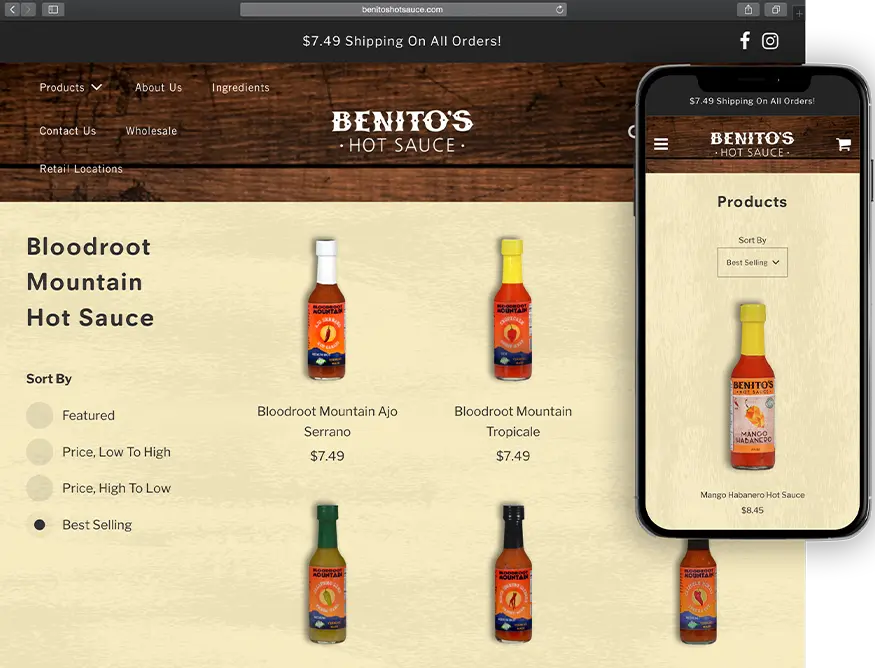875x668 pixels.
Task: Show all tabs overview icon
Action: click(776, 9)
